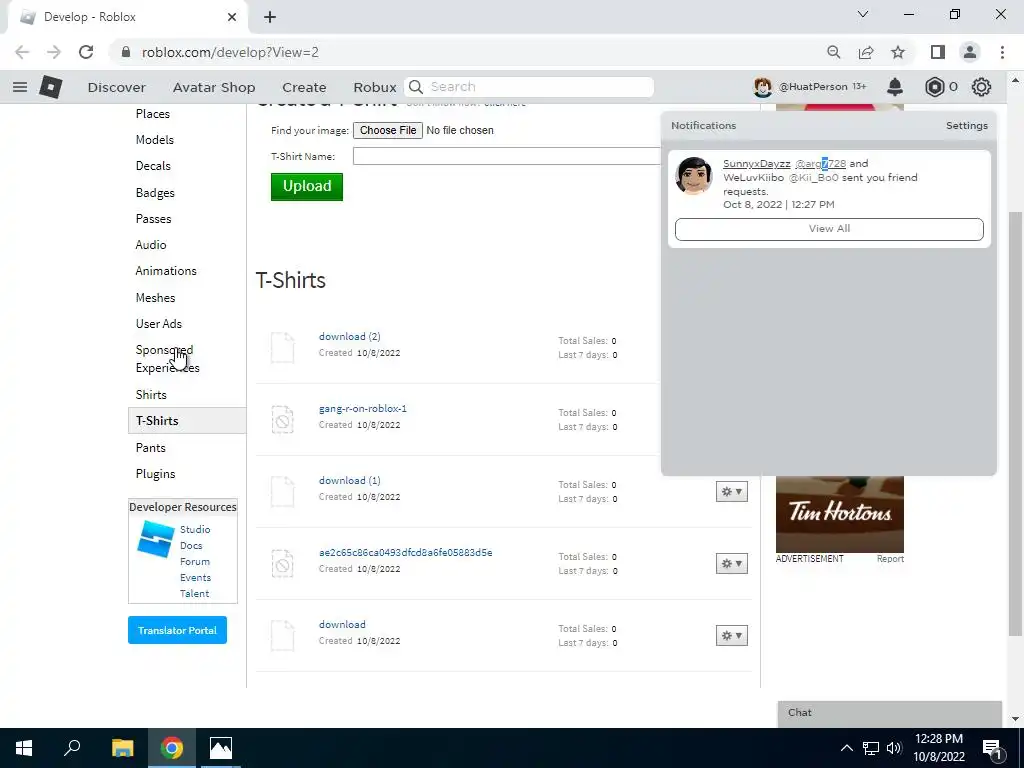1024x768 pixels.
Task: Open Windows taskbar search
Action: click(72, 748)
